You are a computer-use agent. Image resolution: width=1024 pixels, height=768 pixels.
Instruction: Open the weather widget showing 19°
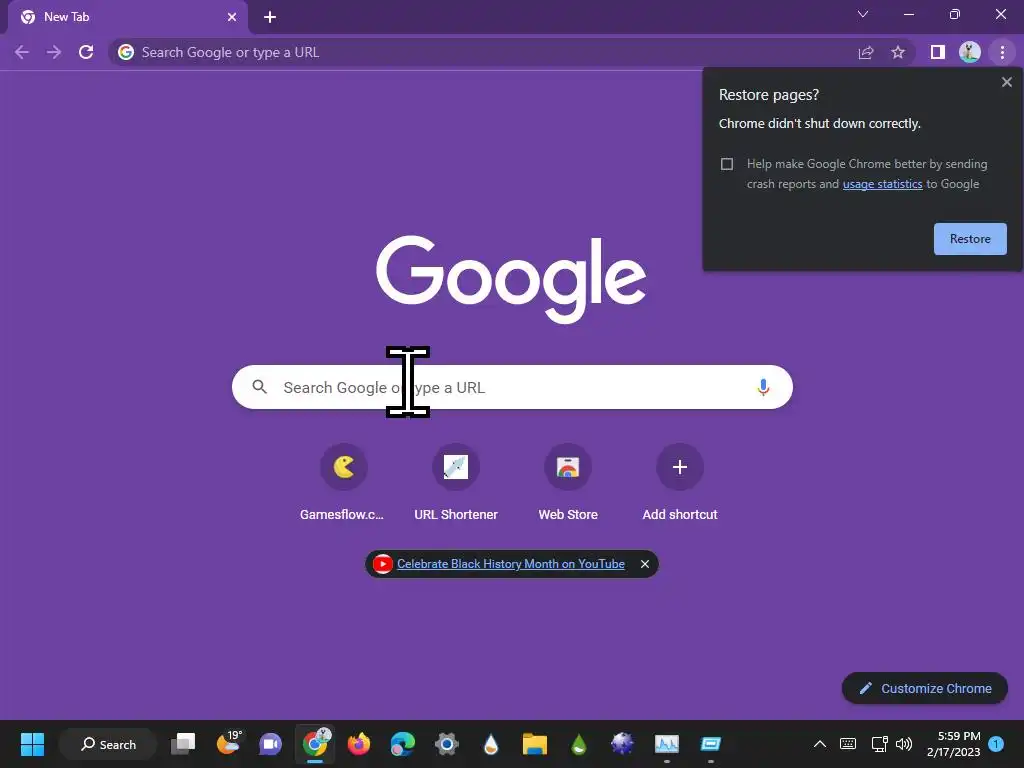[x=229, y=744]
